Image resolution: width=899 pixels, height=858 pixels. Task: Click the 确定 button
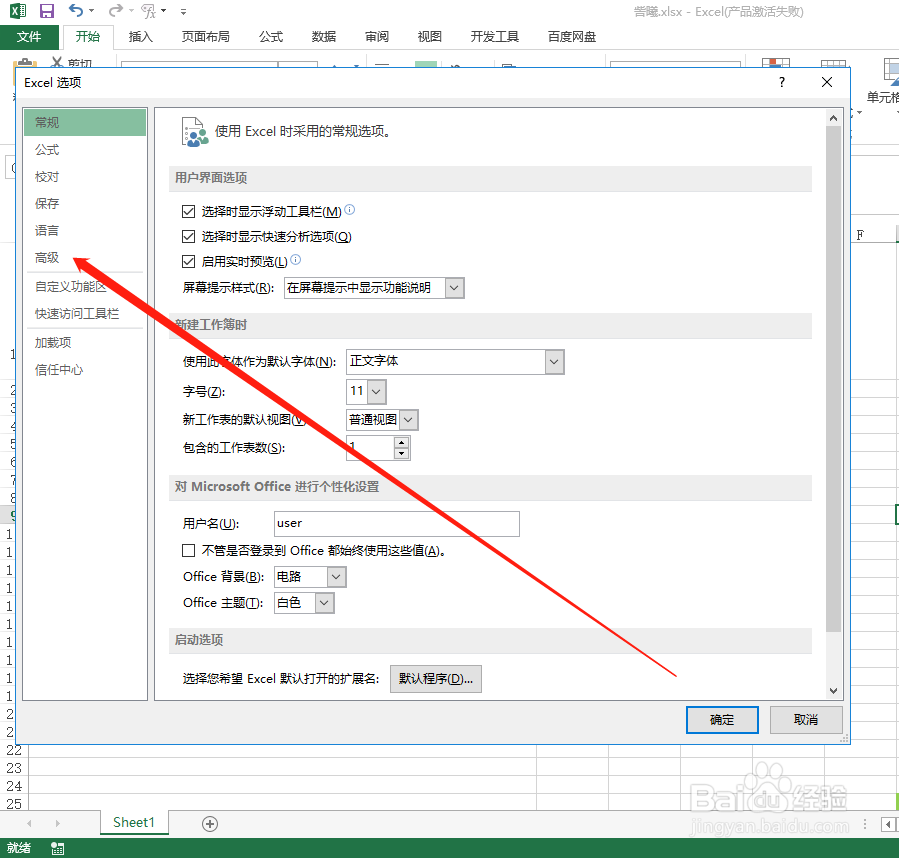coord(721,719)
